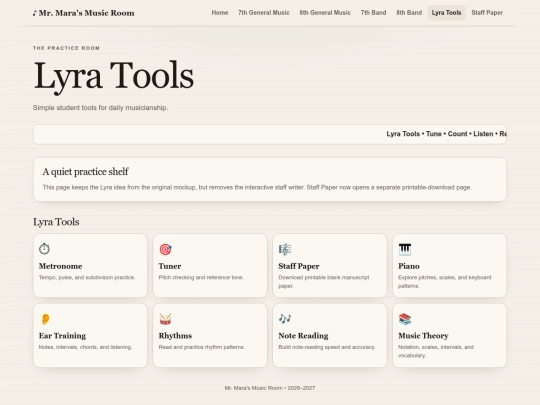Screen dimensions: 540x405
Task: Click the Rhythms drum icon
Action: (165, 319)
